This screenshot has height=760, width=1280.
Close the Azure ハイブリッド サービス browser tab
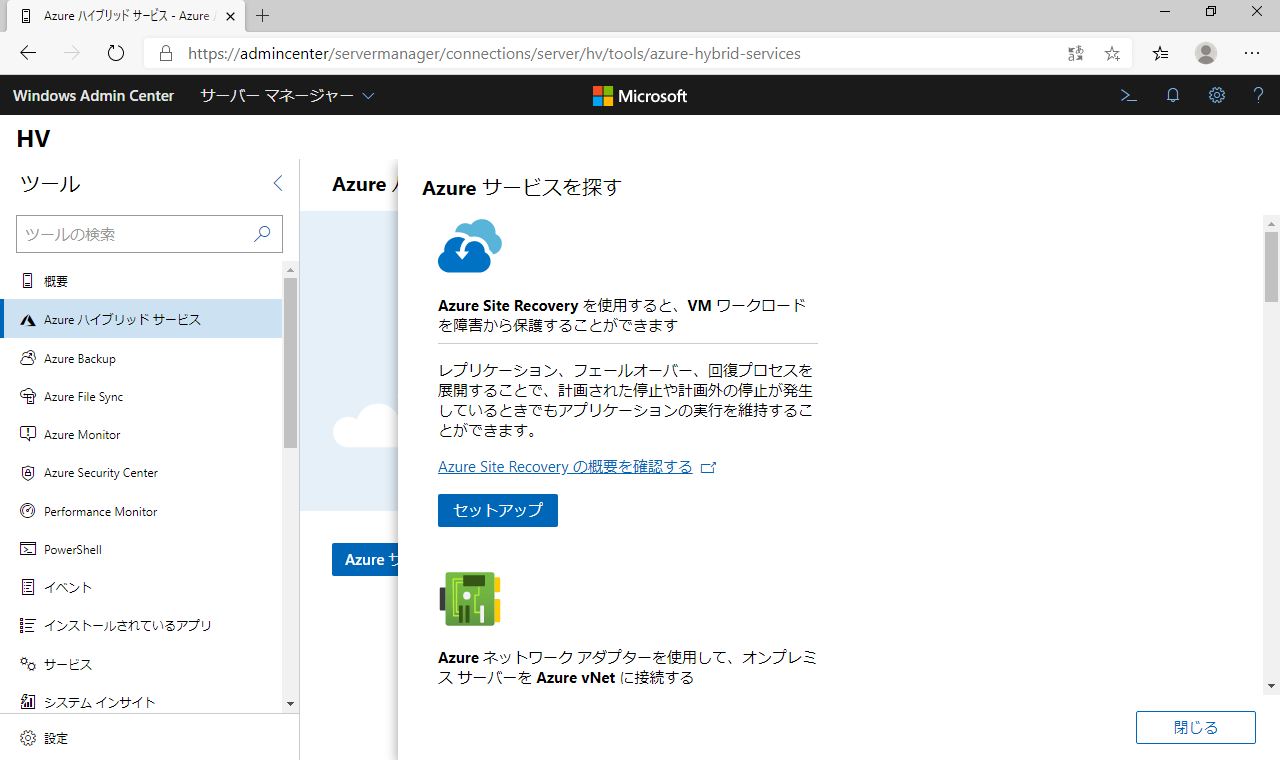tap(230, 16)
